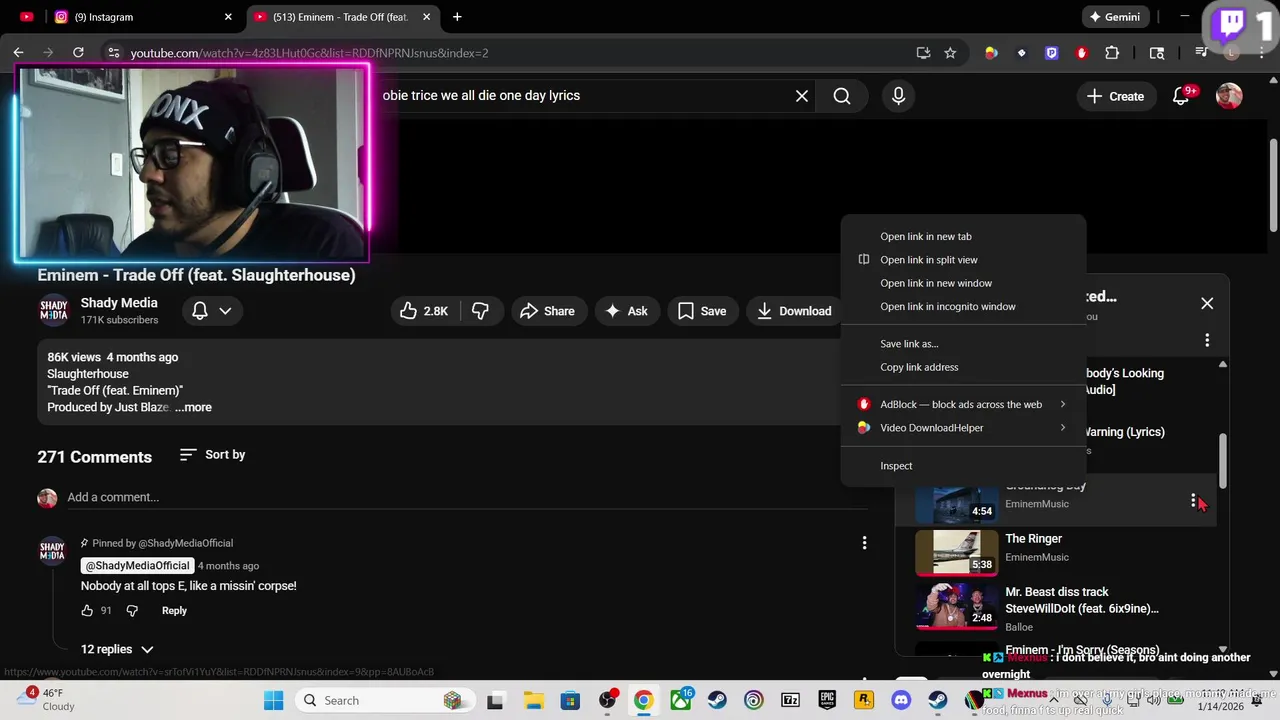The height and width of the screenshot is (720, 1280).
Task: Expand the description with ...more
Action: click(193, 407)
